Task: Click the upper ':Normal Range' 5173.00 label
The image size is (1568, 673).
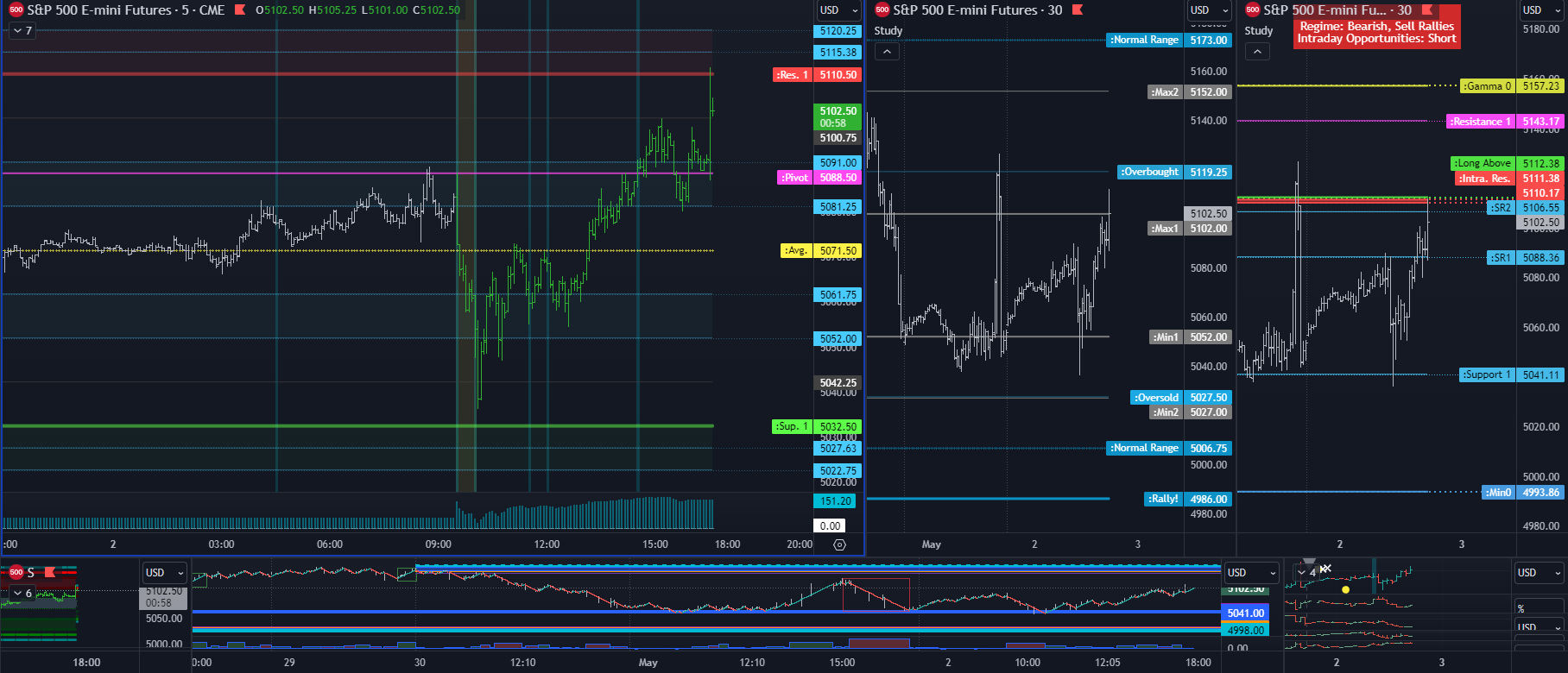Action: click(x=1169, y=41)
